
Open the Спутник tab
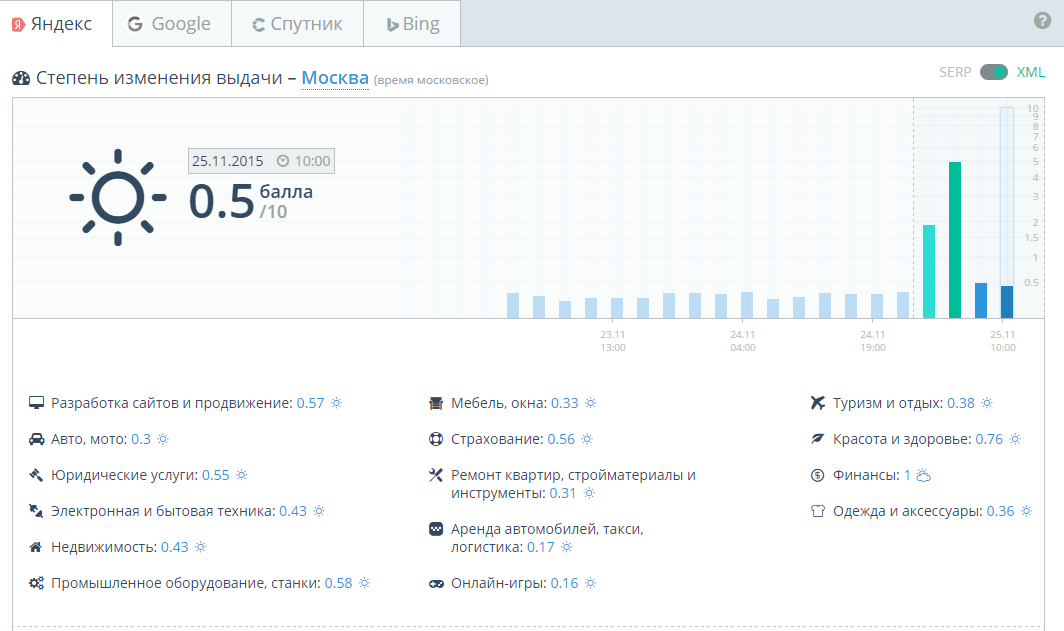297,24
